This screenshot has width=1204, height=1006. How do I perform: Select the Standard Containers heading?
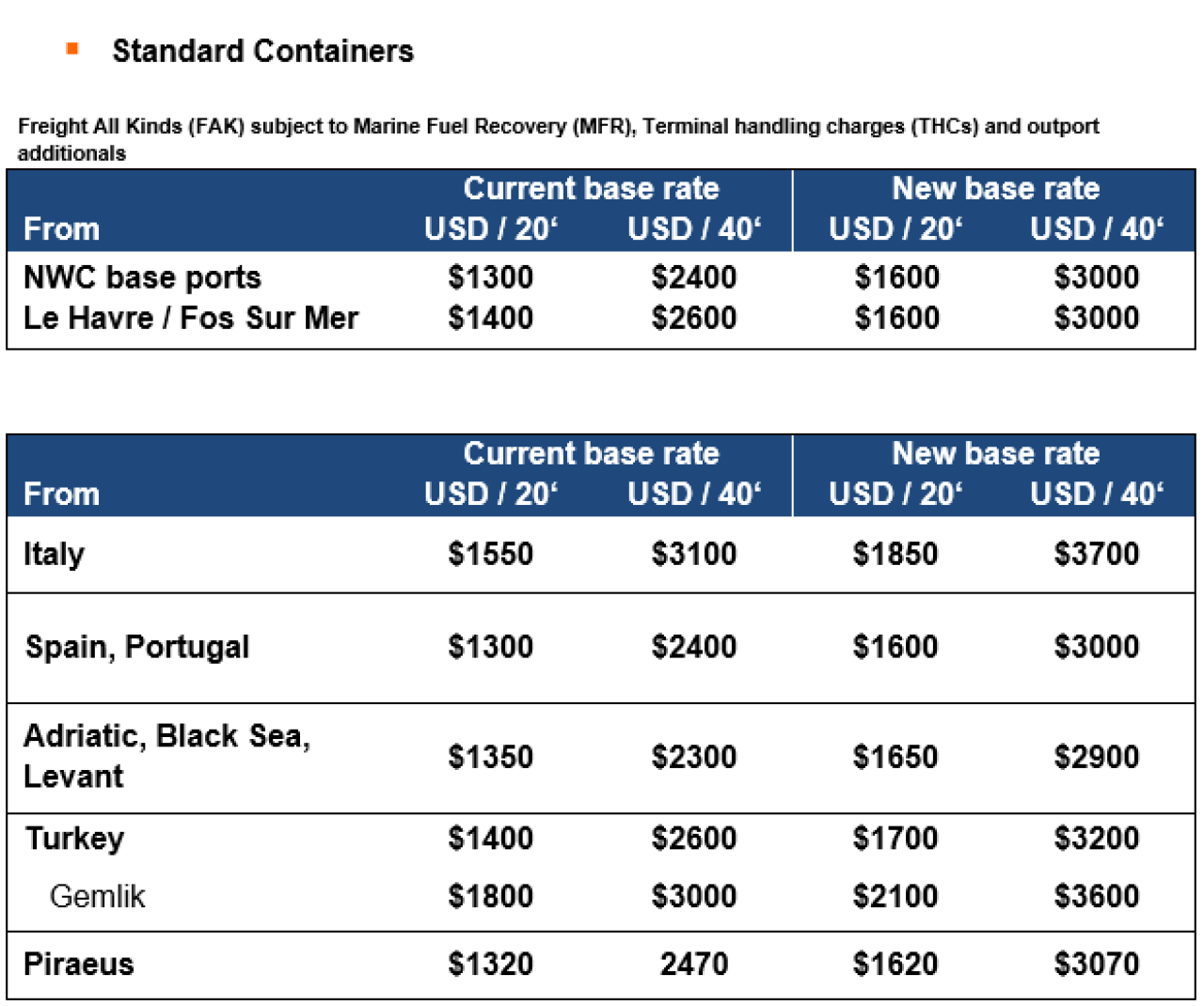[x=262, y=51]
